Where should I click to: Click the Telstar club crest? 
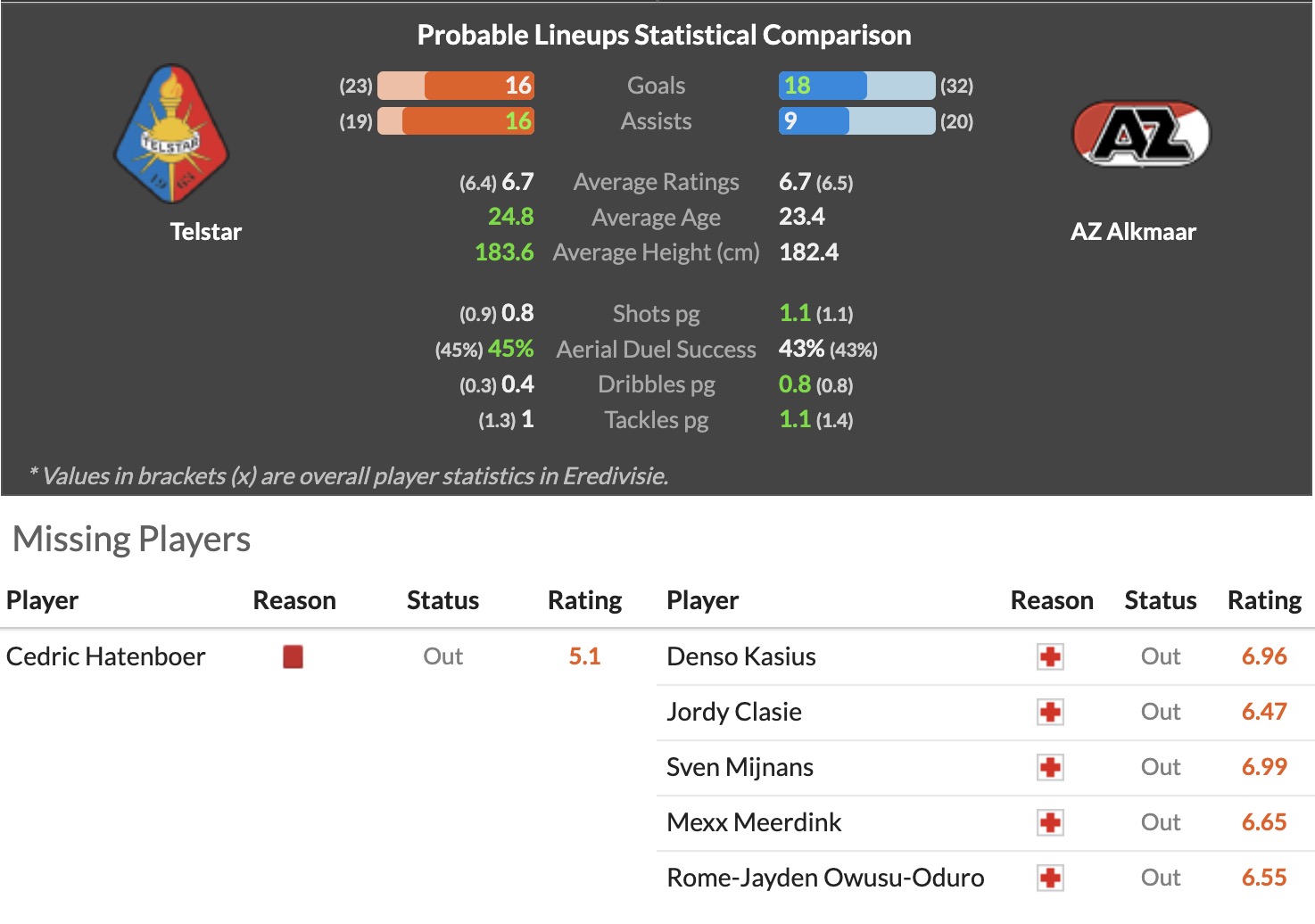tap(172, 134)
